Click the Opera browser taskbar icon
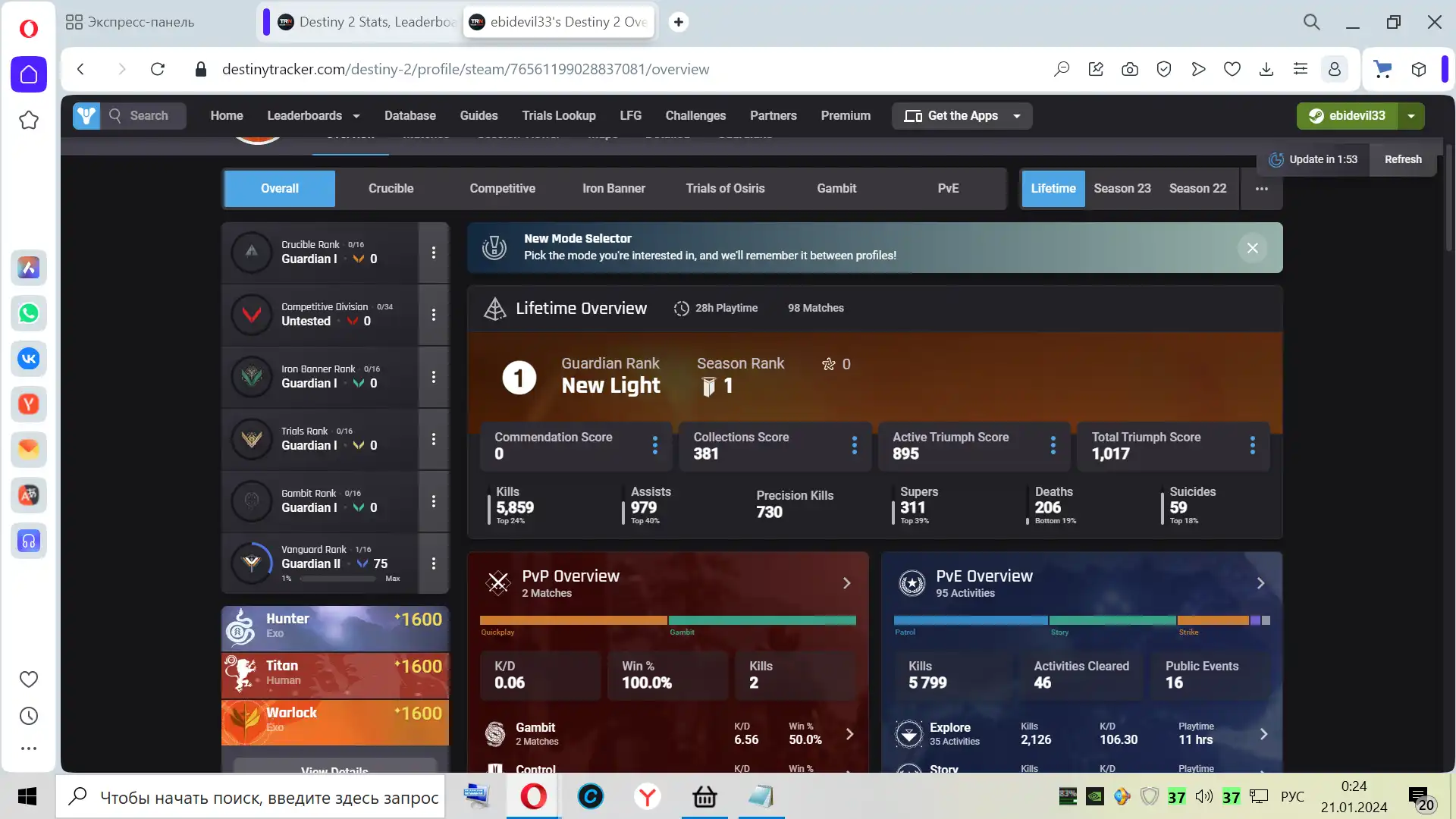 click(533, 796)
